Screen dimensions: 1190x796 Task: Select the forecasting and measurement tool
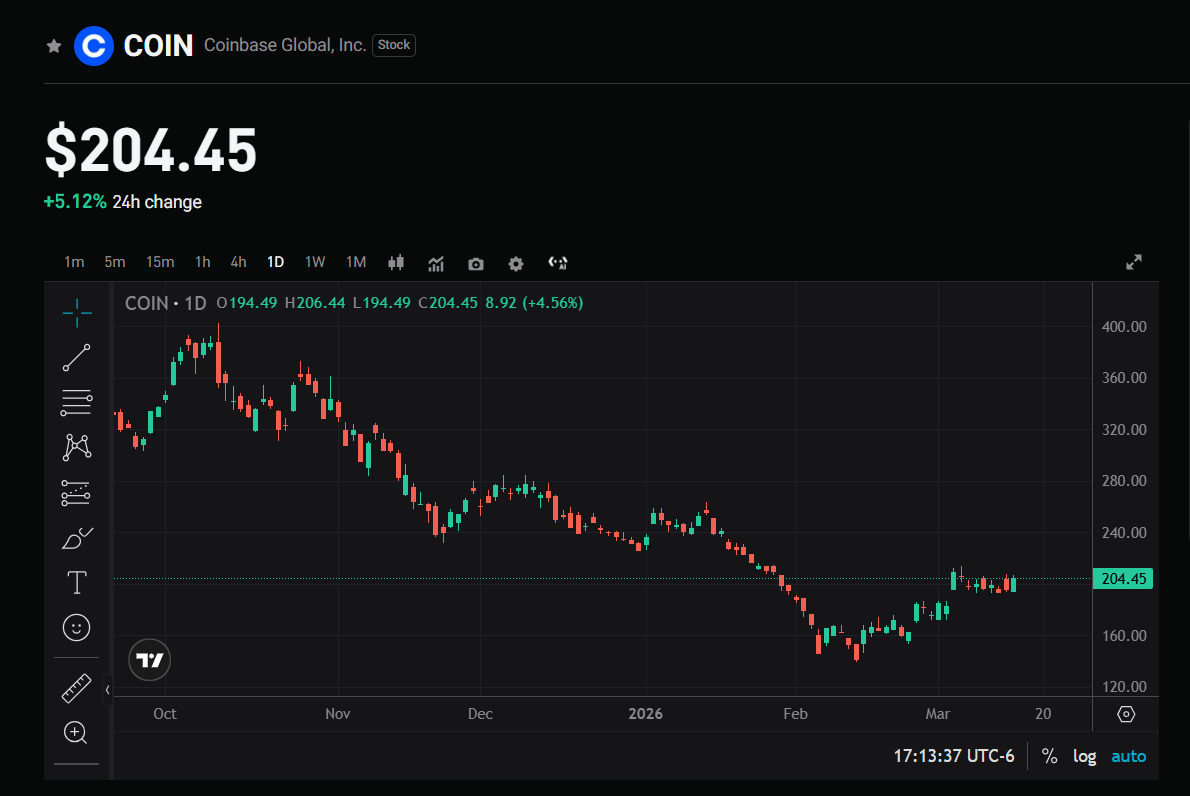[x=76, y=493]
